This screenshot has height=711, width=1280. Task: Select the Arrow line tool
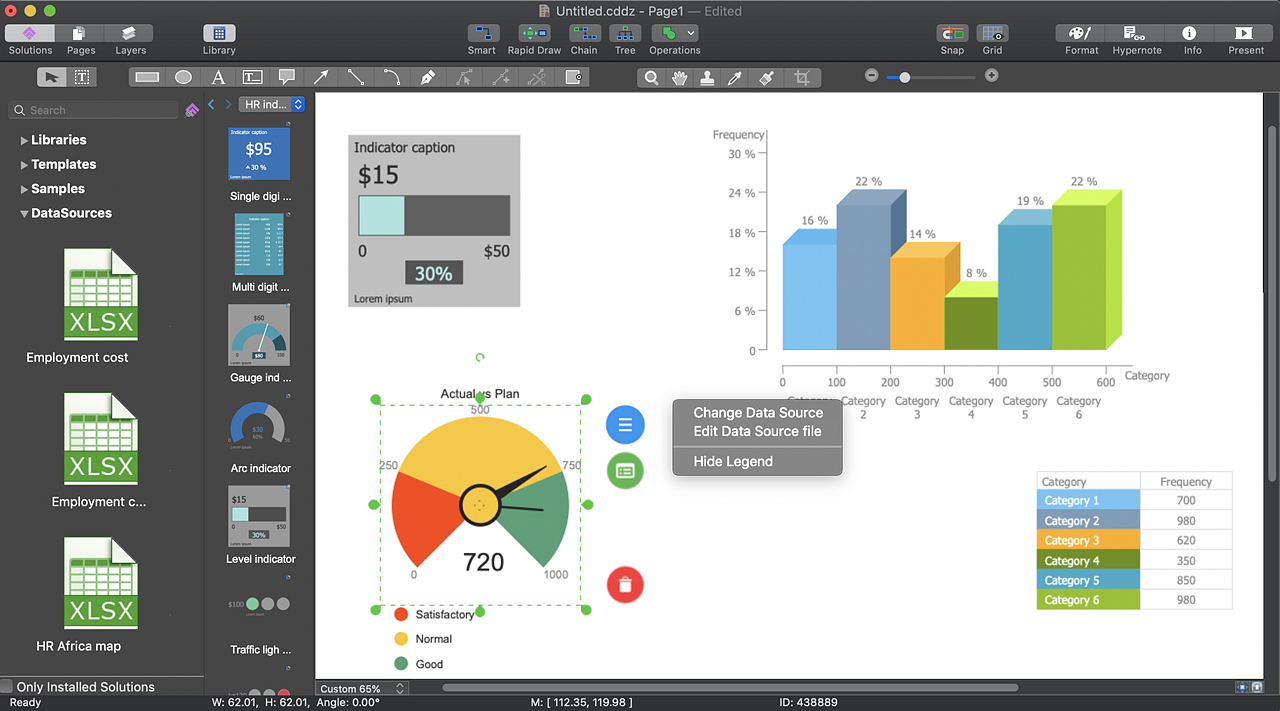pyautogui.click(x=321, y=77)
